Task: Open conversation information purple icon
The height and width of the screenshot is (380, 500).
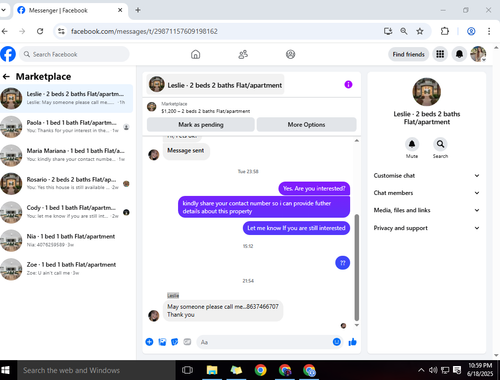Action: [x=348, y=85]
